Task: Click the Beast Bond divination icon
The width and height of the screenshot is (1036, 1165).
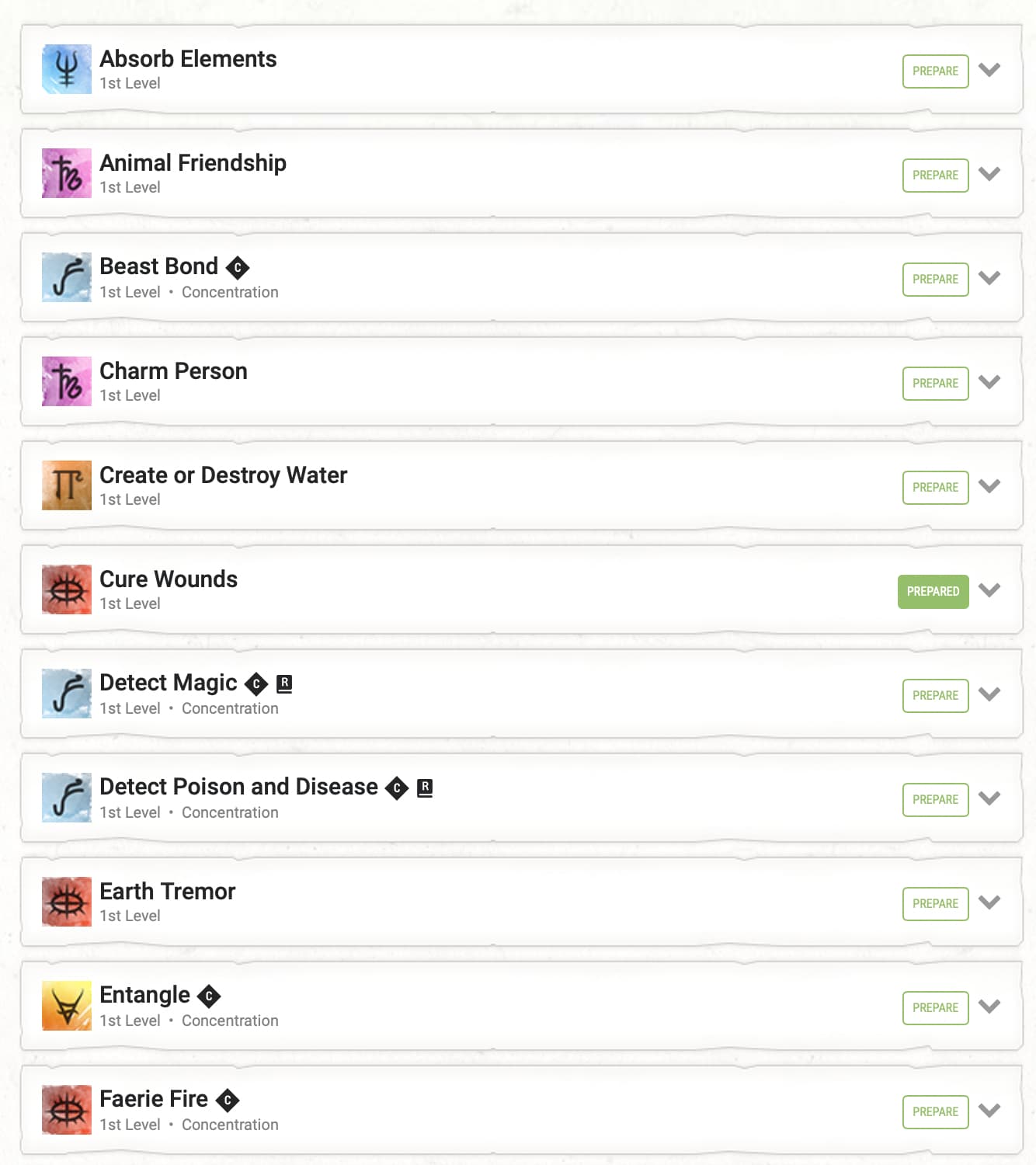Action: (x=67, y=277)
